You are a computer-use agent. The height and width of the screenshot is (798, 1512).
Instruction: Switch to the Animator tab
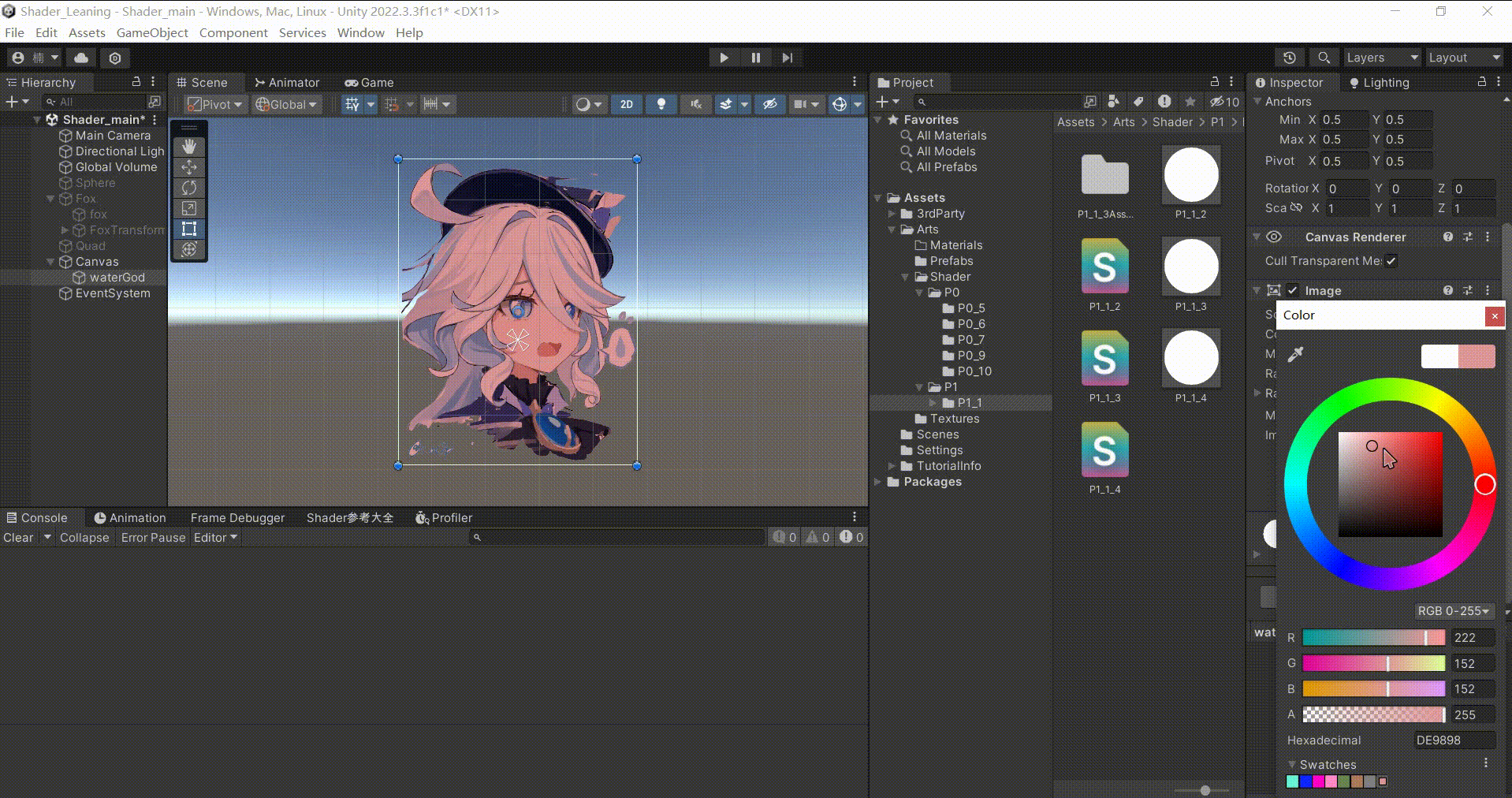pos(287,83)
